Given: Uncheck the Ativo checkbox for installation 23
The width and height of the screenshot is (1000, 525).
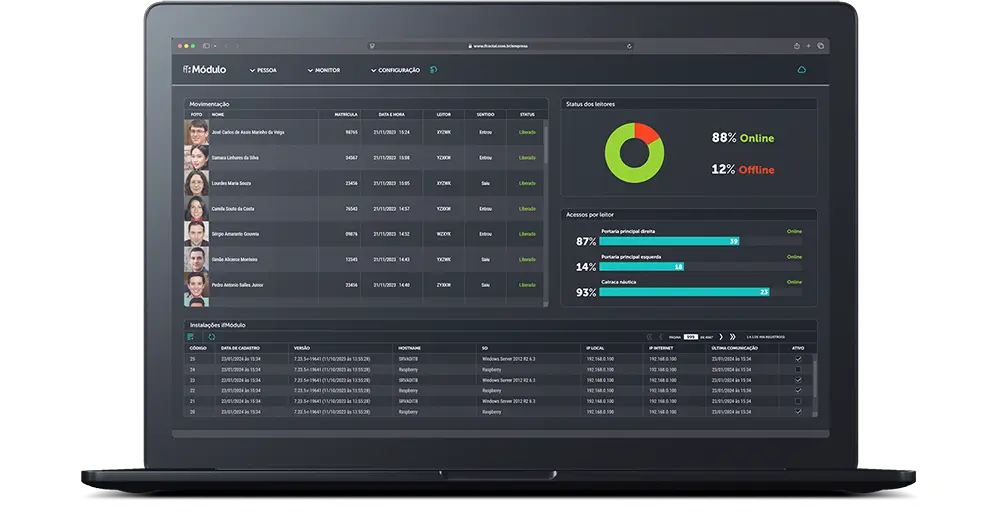Looking at the screenshot, I should (x=797, y=380).
